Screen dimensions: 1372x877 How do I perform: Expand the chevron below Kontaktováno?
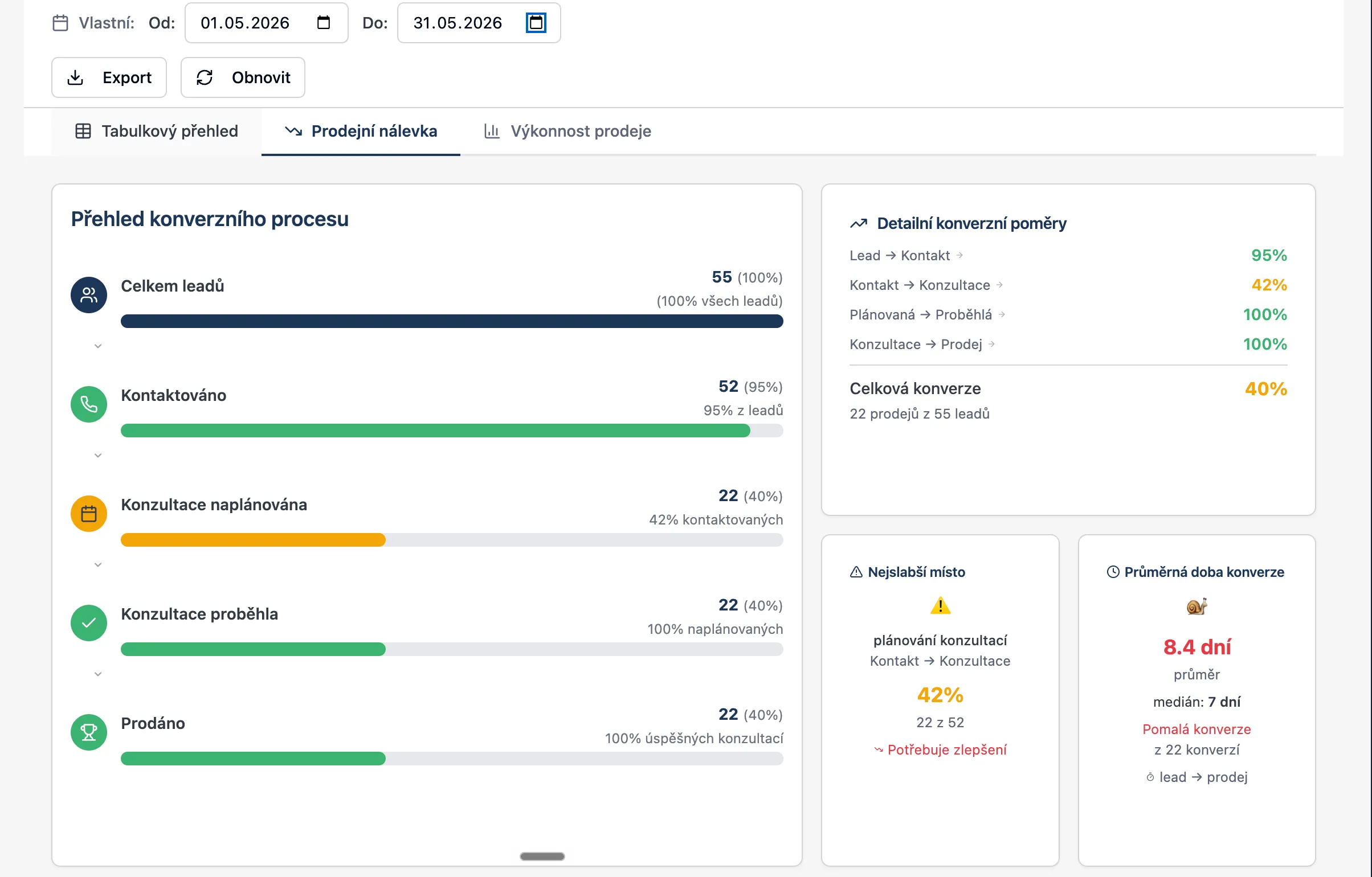[98, 456]
